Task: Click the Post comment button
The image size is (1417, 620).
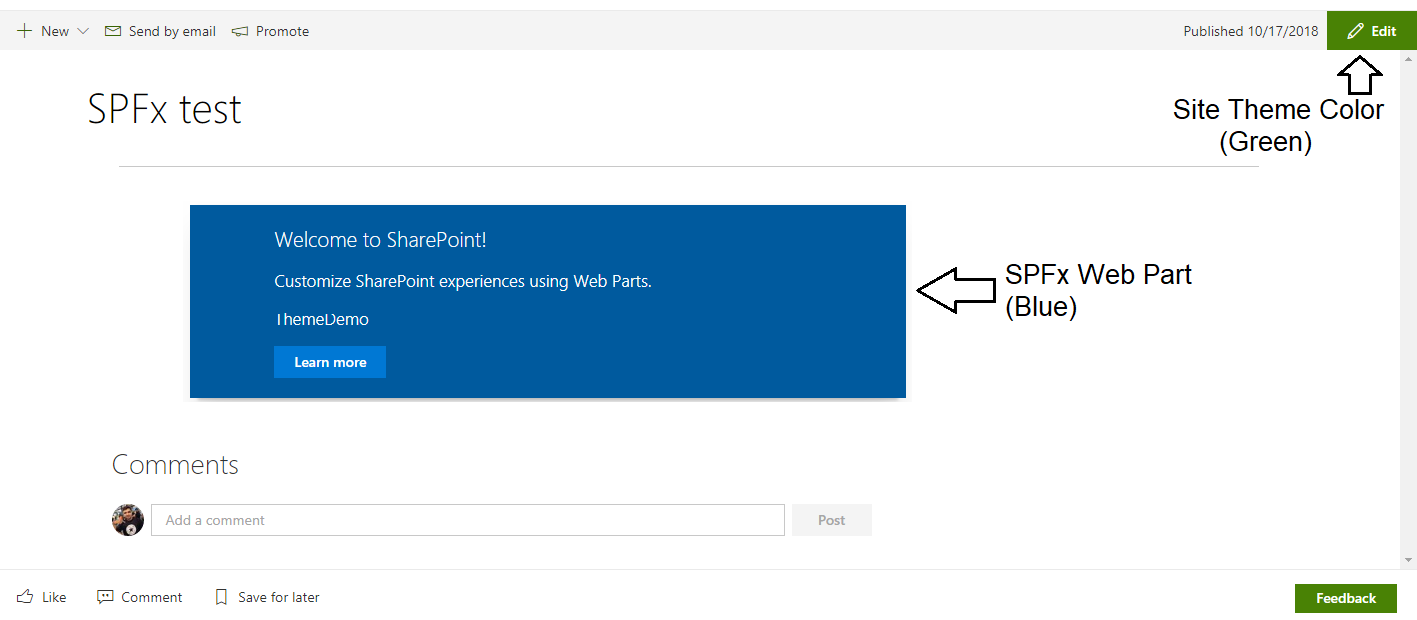Action: pyautogui.click(x=831, y=520)
